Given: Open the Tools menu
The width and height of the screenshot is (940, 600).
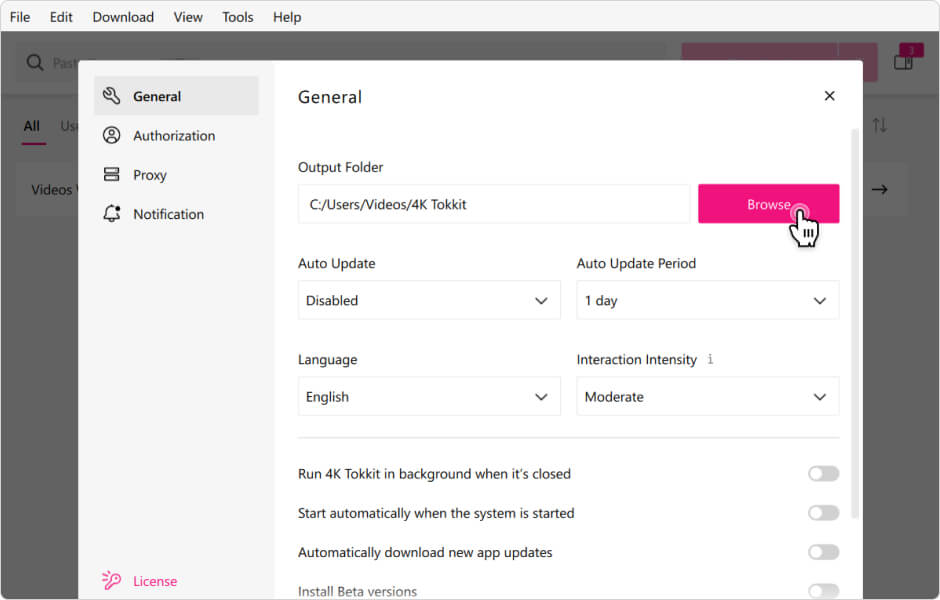Looking at the screenshot, I should click(x=238, y=17).
